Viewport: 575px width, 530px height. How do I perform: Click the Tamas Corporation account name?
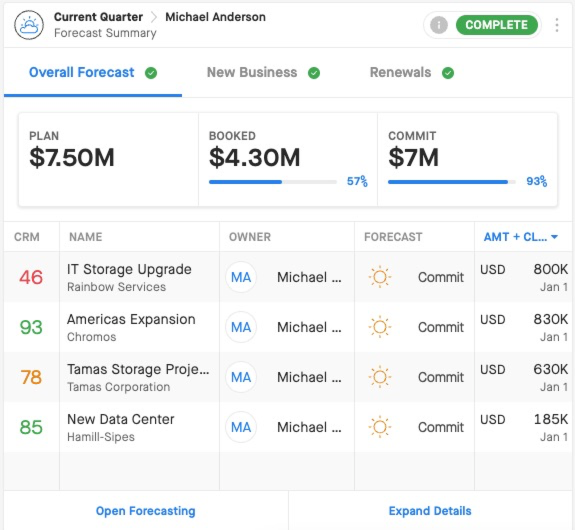tap(118, 387)
